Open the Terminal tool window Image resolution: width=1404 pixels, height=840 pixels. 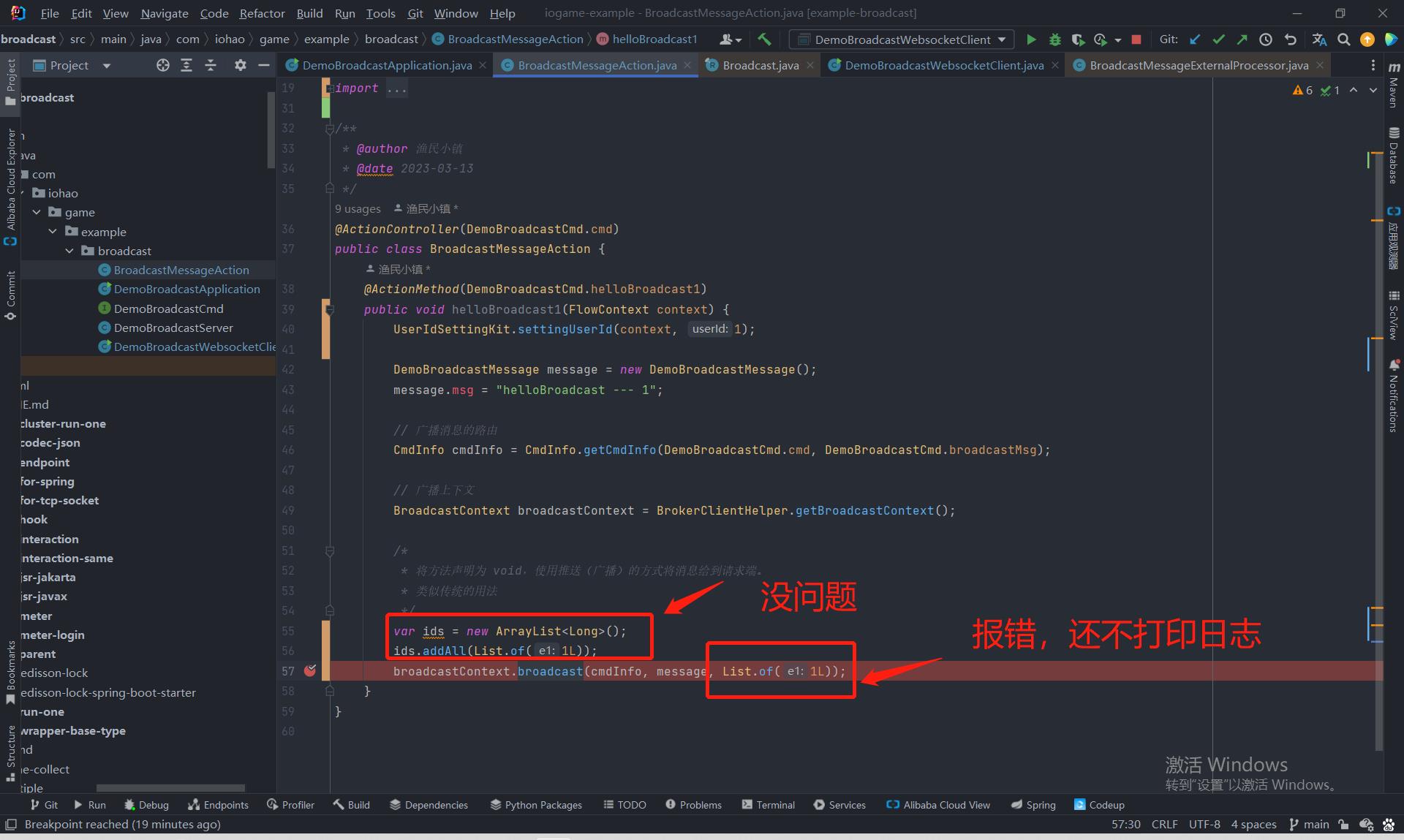click(x=768, y=804)
